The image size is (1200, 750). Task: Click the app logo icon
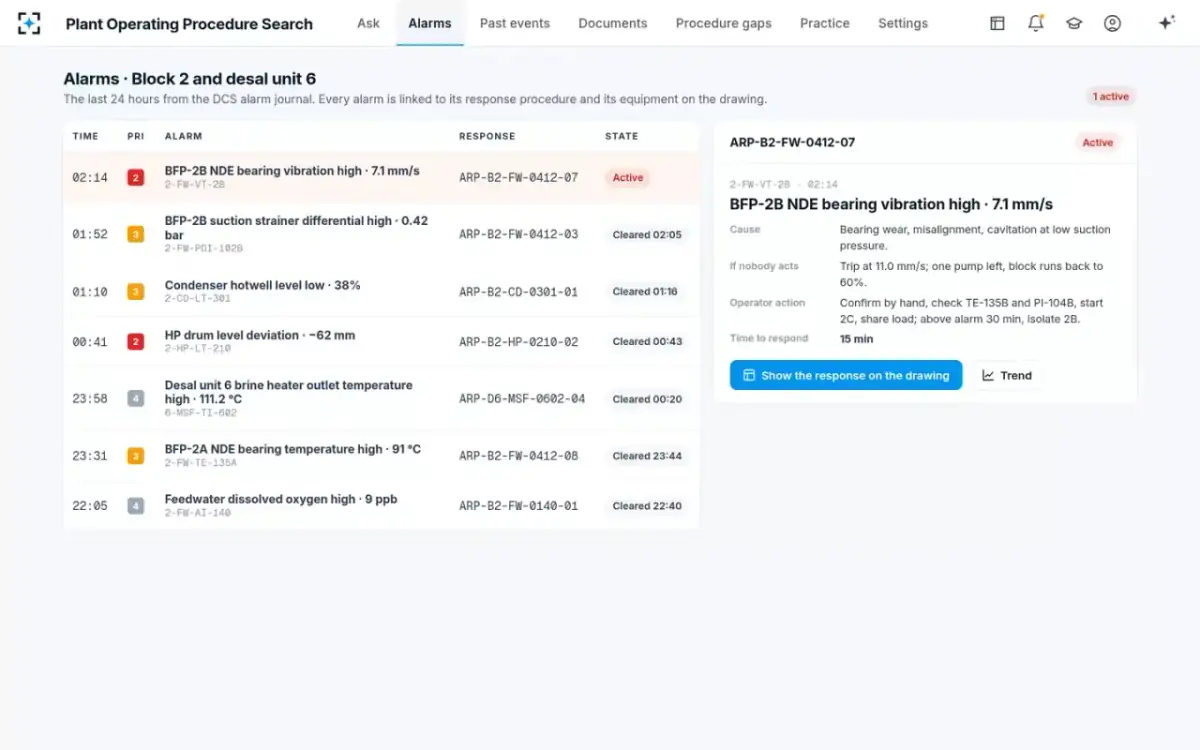29,23
